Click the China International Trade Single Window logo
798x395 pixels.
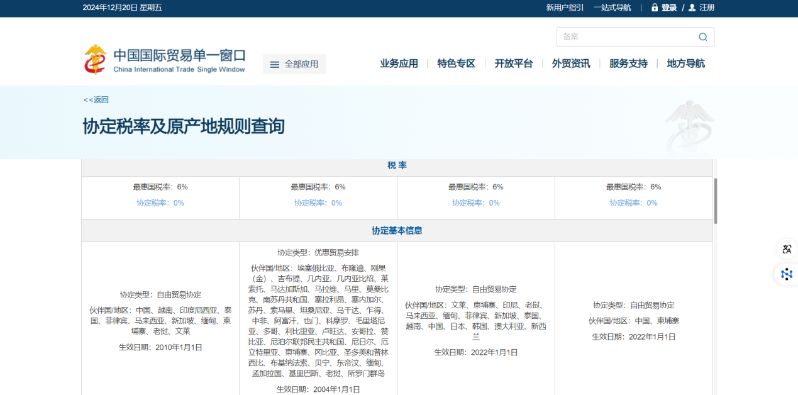[x=164, y=60]
